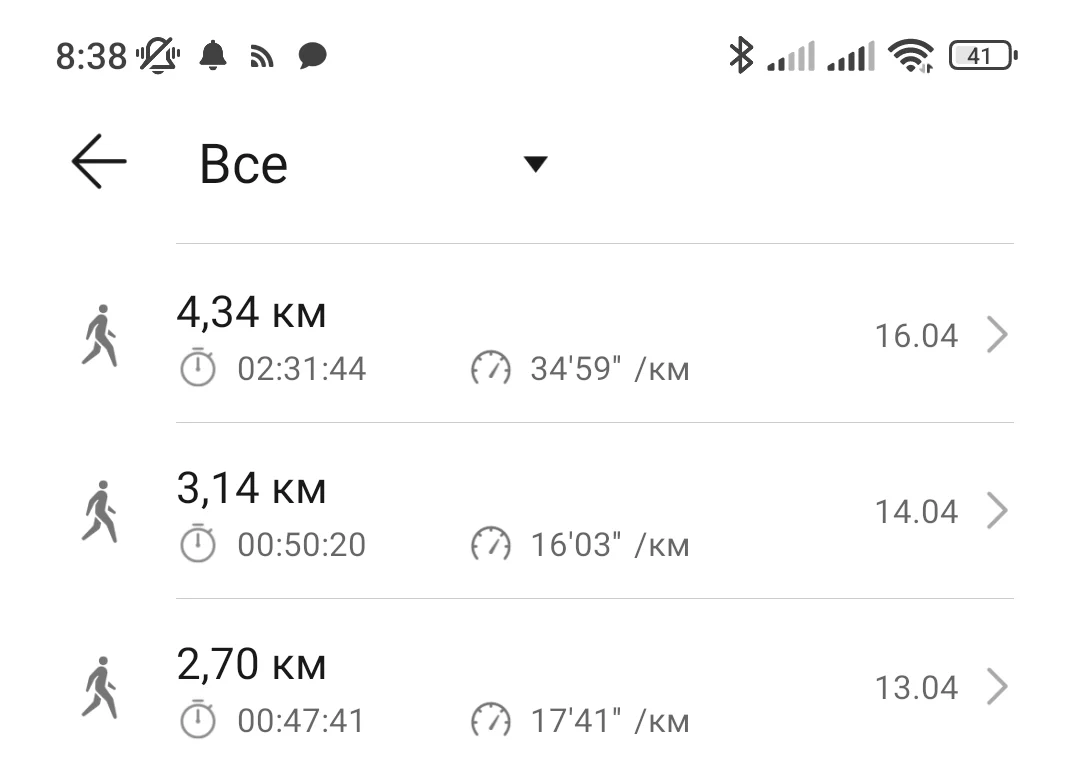This screenshot has width=1080, height=766.
Task: Select the Все category label
Action: click(x=243, y=164)
